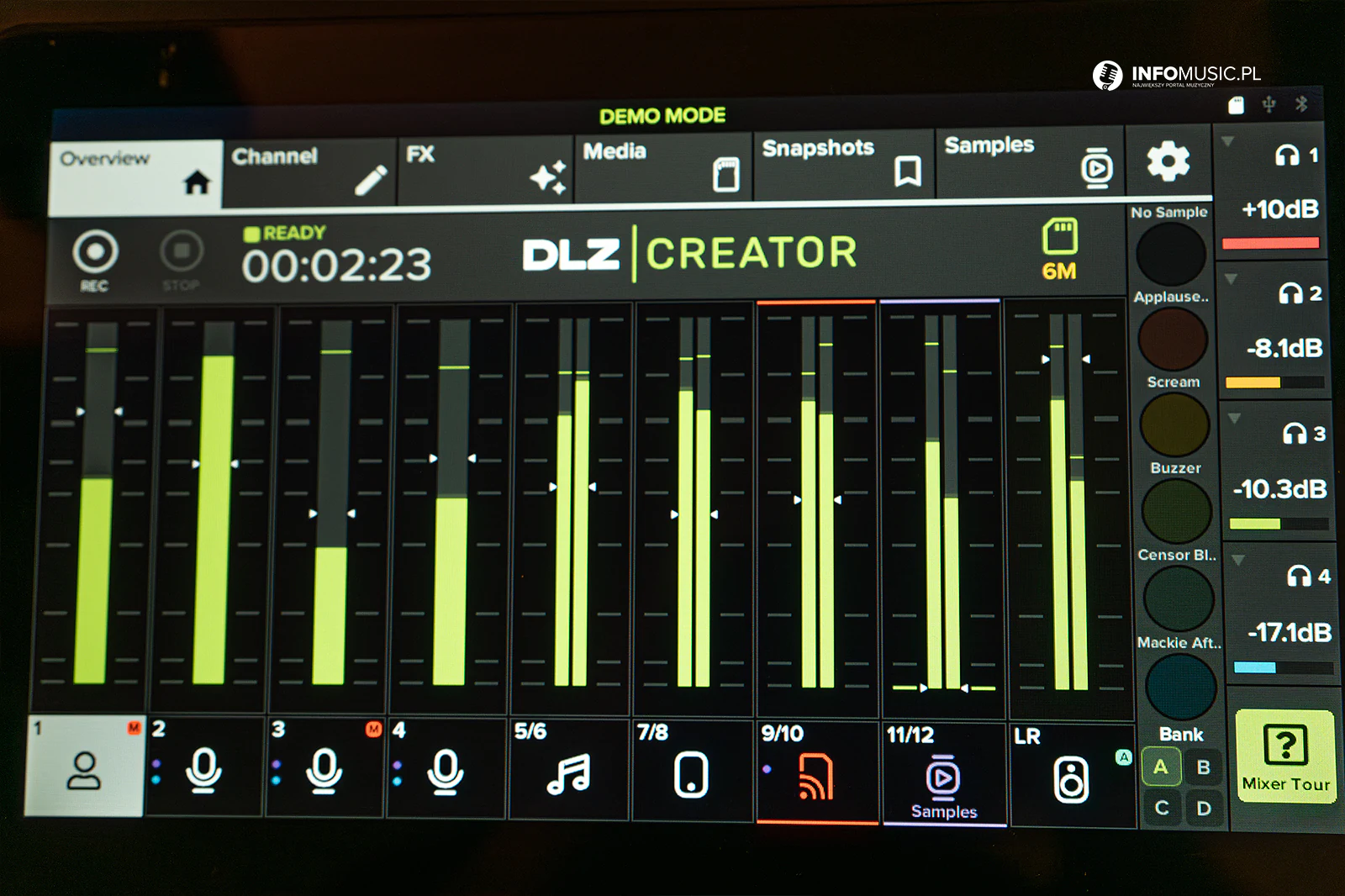Trigger the Applause sample pad
Viewport: 1345px width, 896px height.
coord(1173,340)
